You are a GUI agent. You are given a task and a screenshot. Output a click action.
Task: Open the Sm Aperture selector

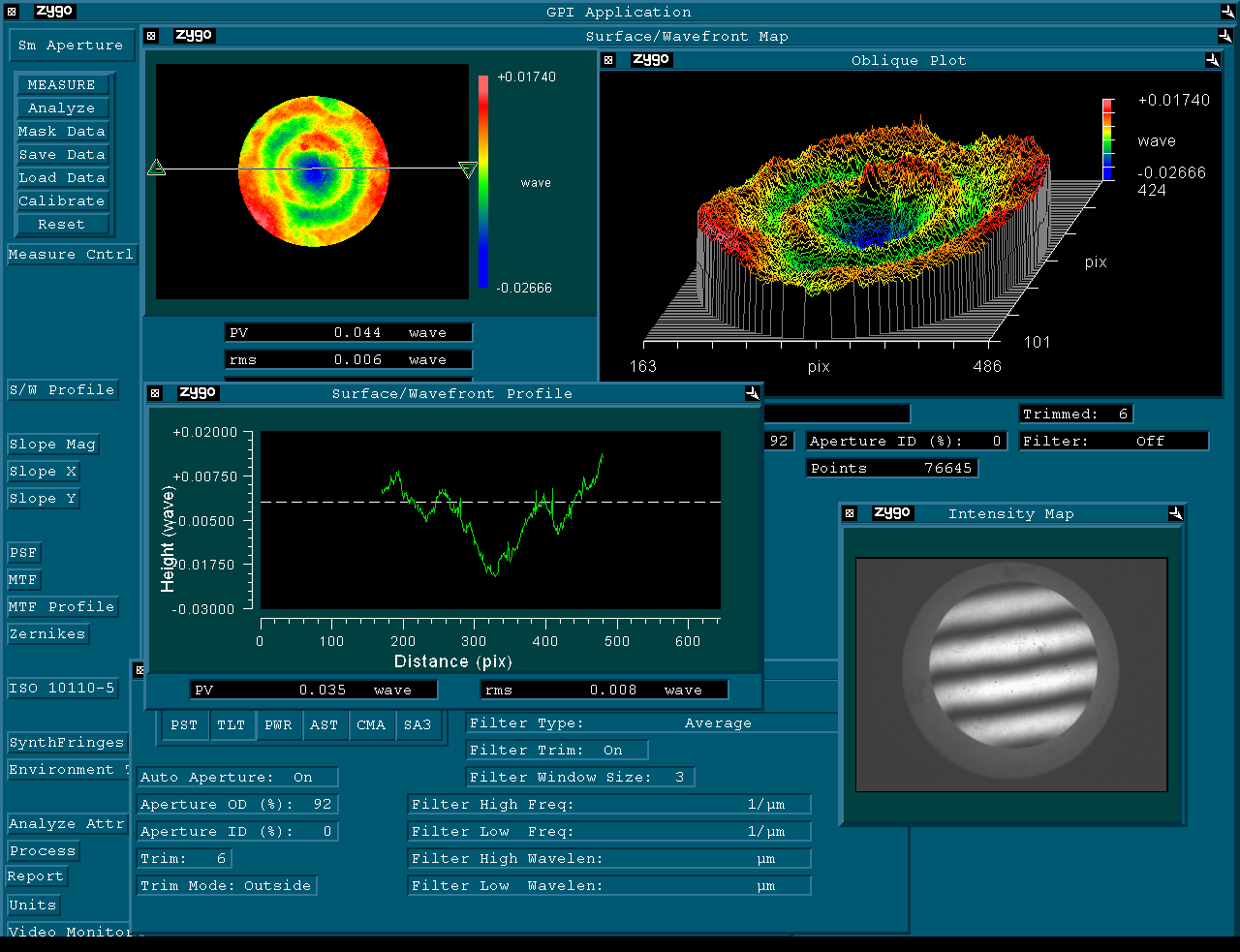pos(71,46)
